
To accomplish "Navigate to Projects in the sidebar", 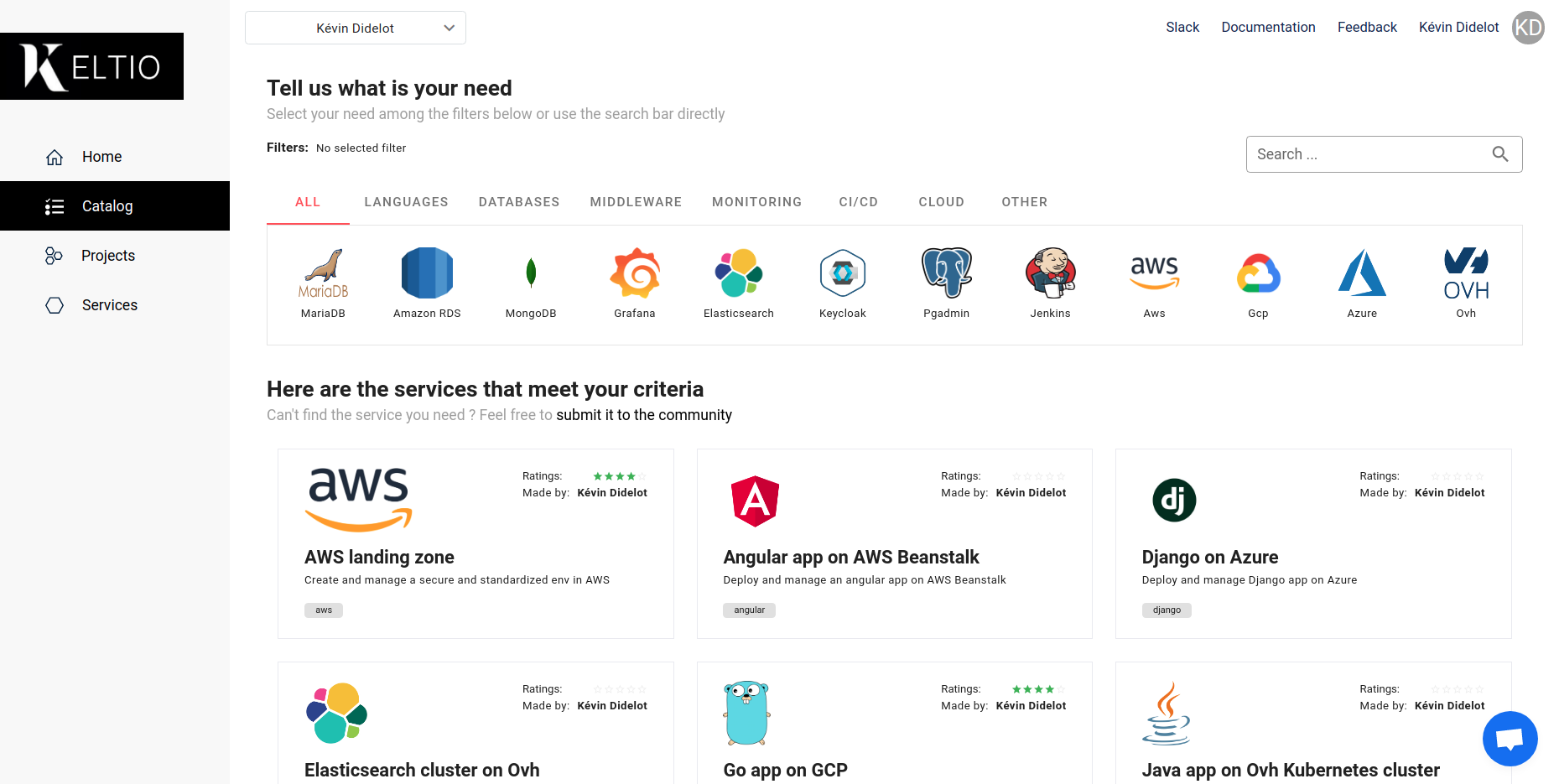I will (107, 256).
